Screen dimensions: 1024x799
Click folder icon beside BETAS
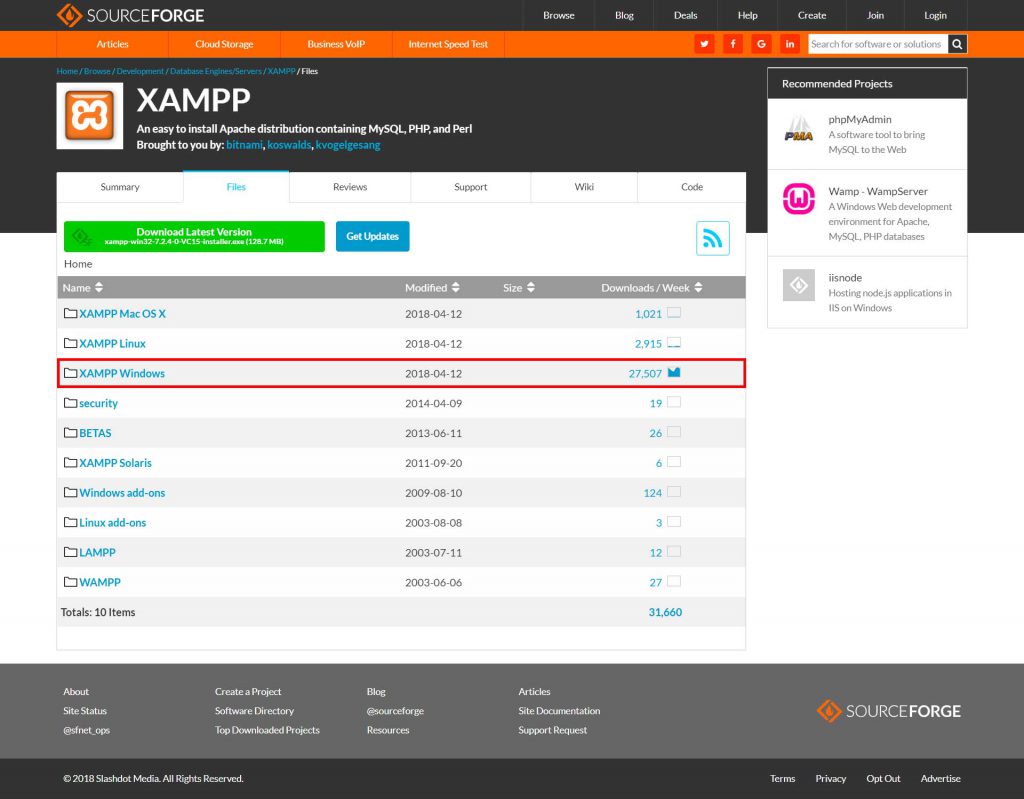(71, 432)
